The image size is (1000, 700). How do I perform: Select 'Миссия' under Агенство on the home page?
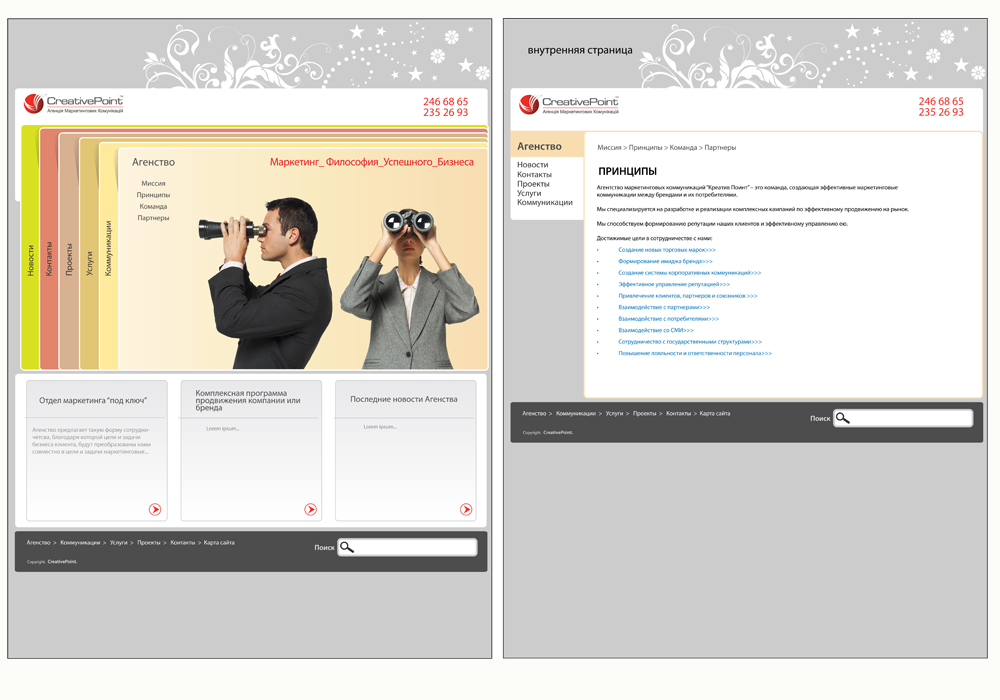(x=153, y=183)
